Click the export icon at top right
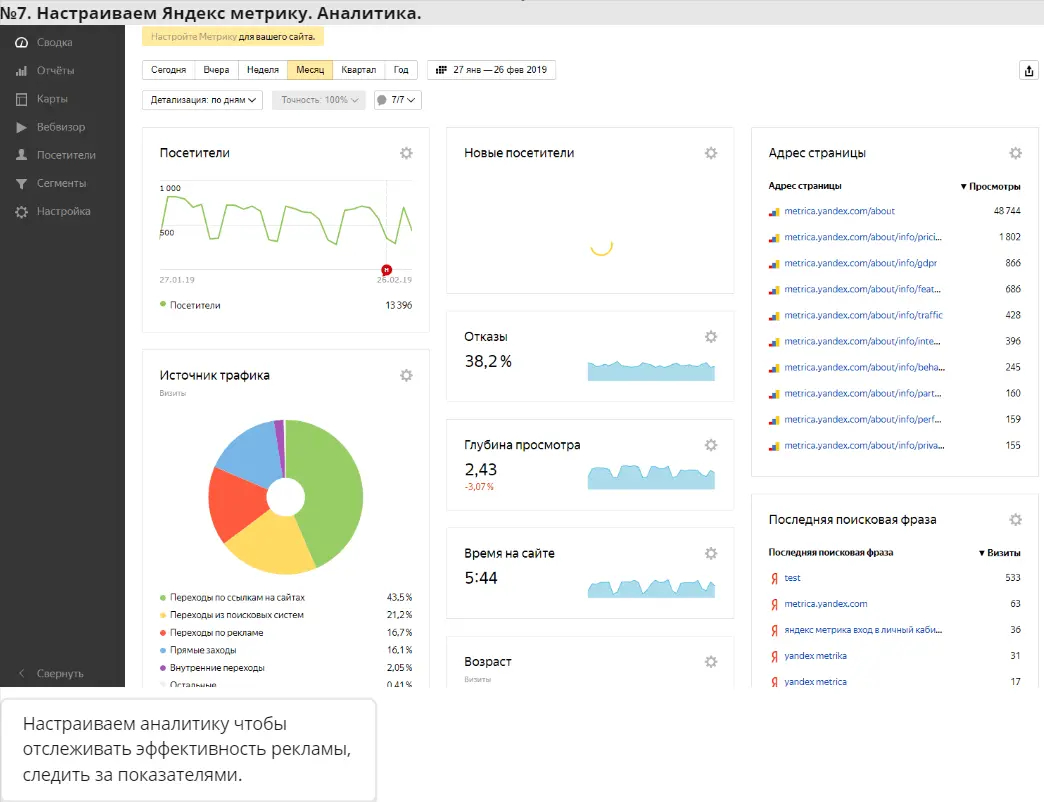Image resolution: width=1044 pixels, height=802 pixels. (1028, 70)
